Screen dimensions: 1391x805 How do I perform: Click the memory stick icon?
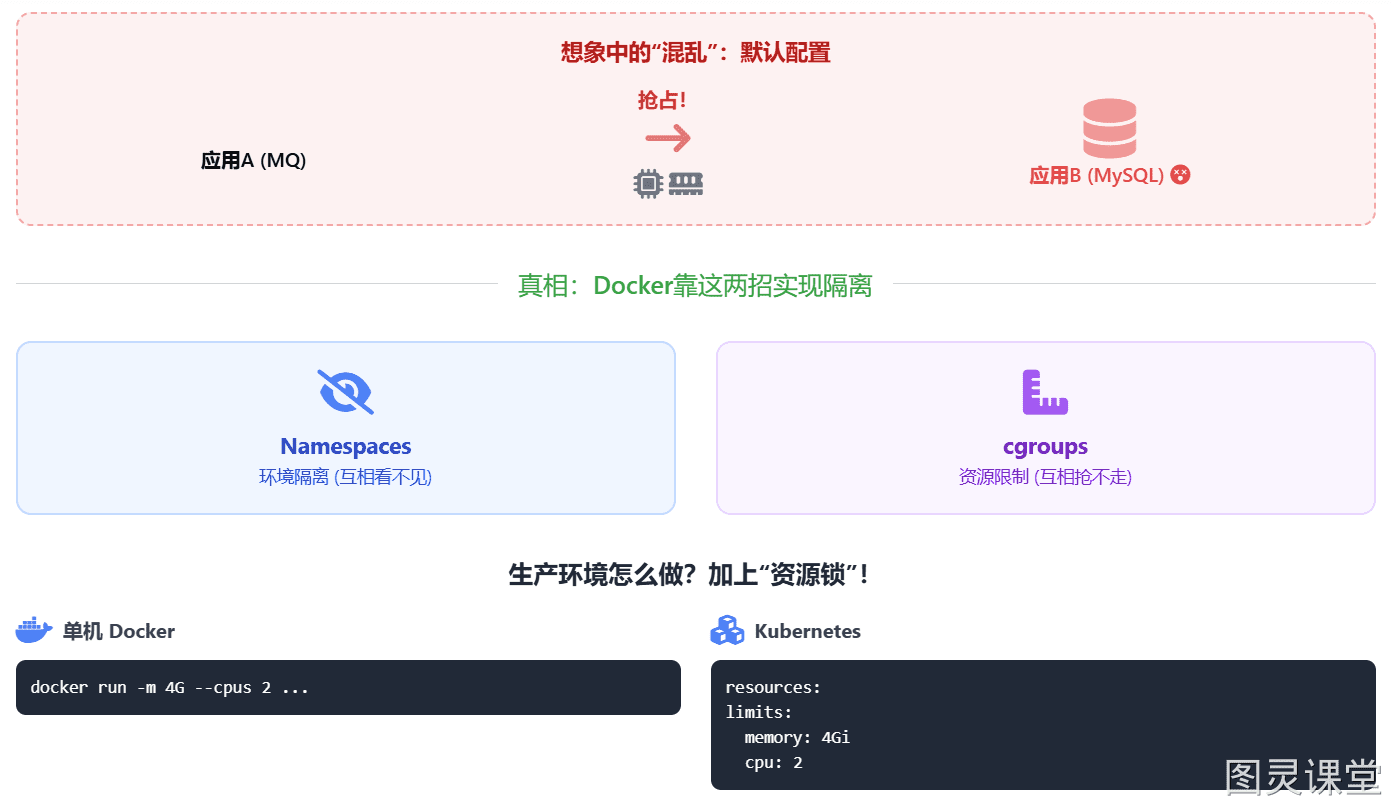tap(686, 184)
